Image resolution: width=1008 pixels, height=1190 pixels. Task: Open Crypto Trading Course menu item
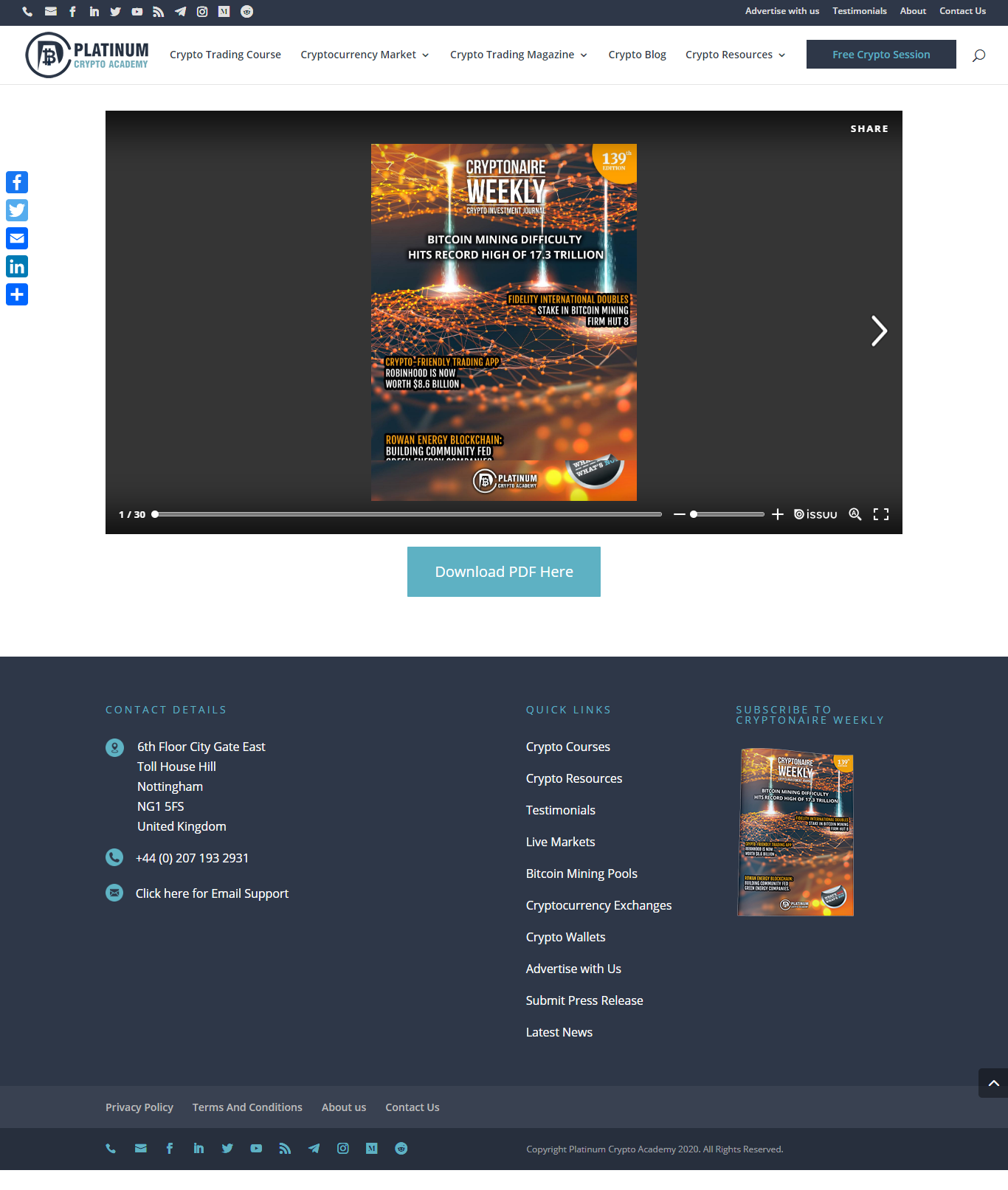coord(225,55)
